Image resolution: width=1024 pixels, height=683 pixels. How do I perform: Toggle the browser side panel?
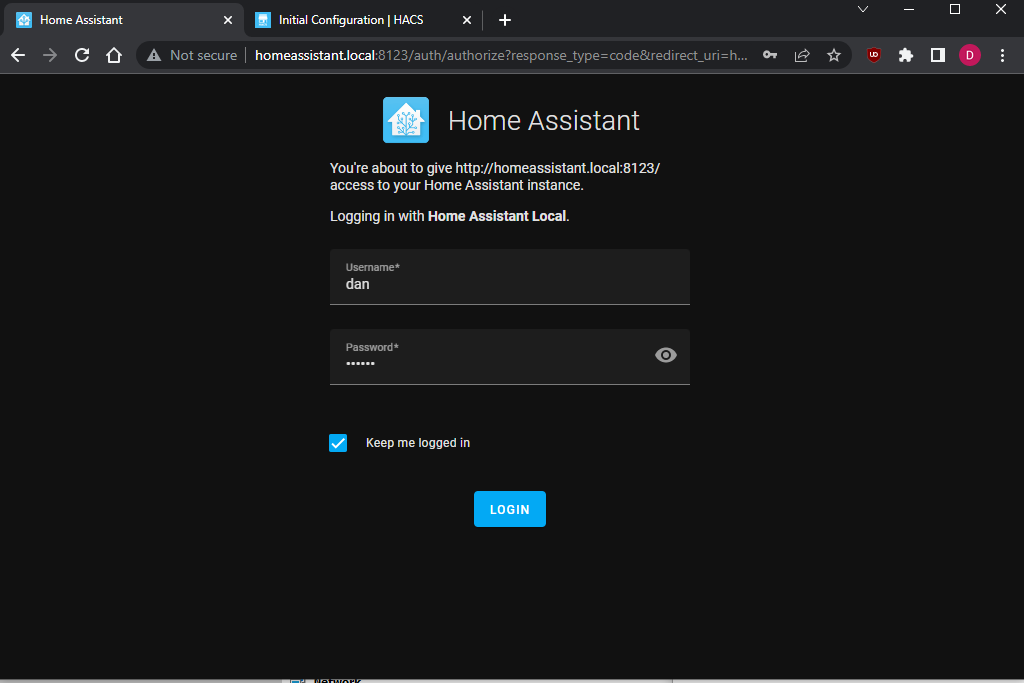(x=938, y=56)
